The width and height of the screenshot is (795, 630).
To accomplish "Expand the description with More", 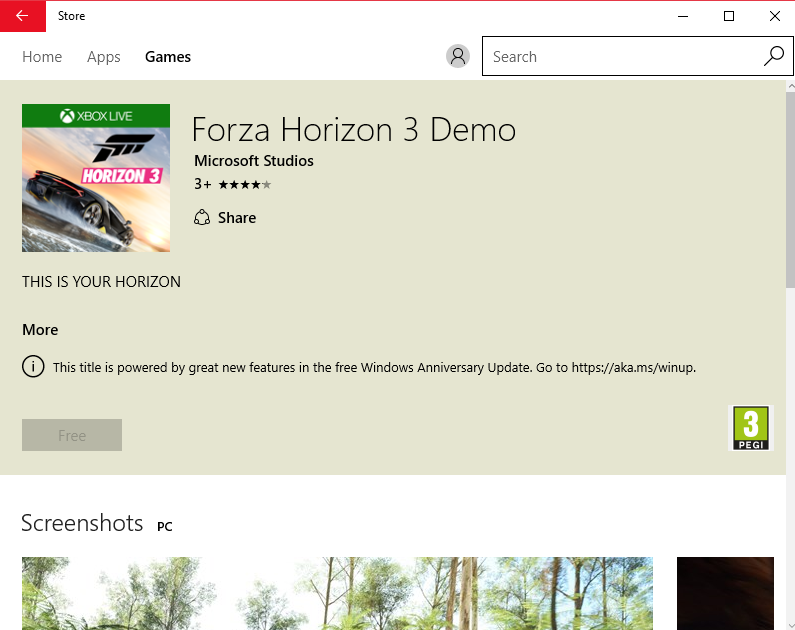I will 40,330.
